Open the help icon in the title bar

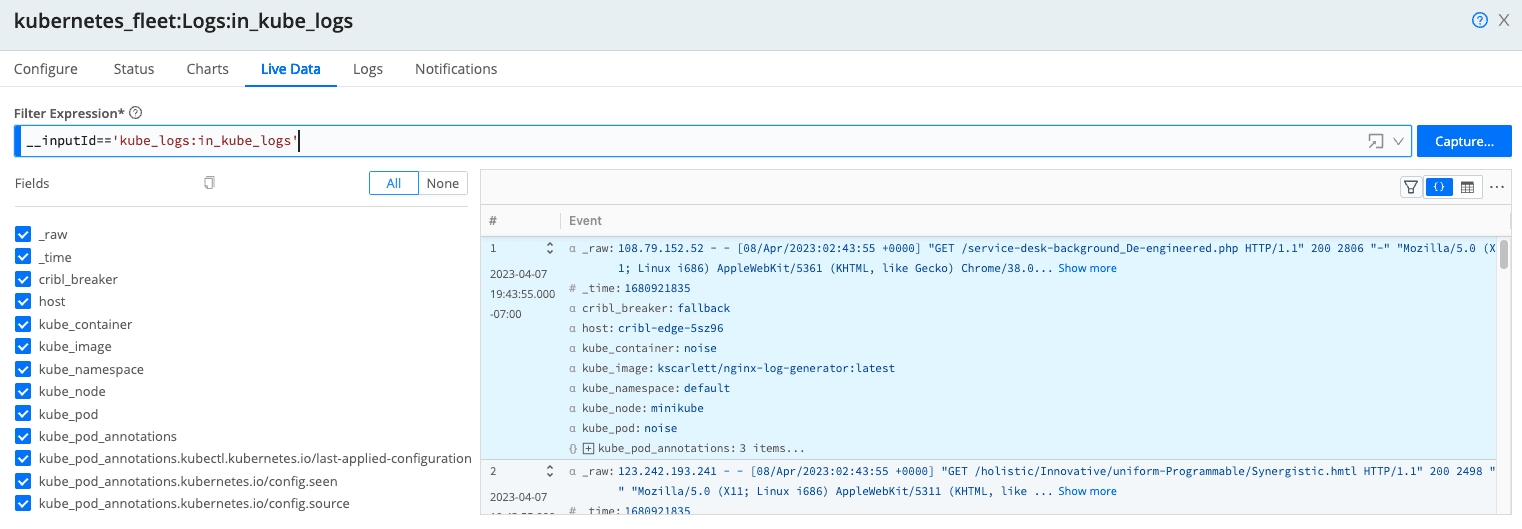point(1480,20)
